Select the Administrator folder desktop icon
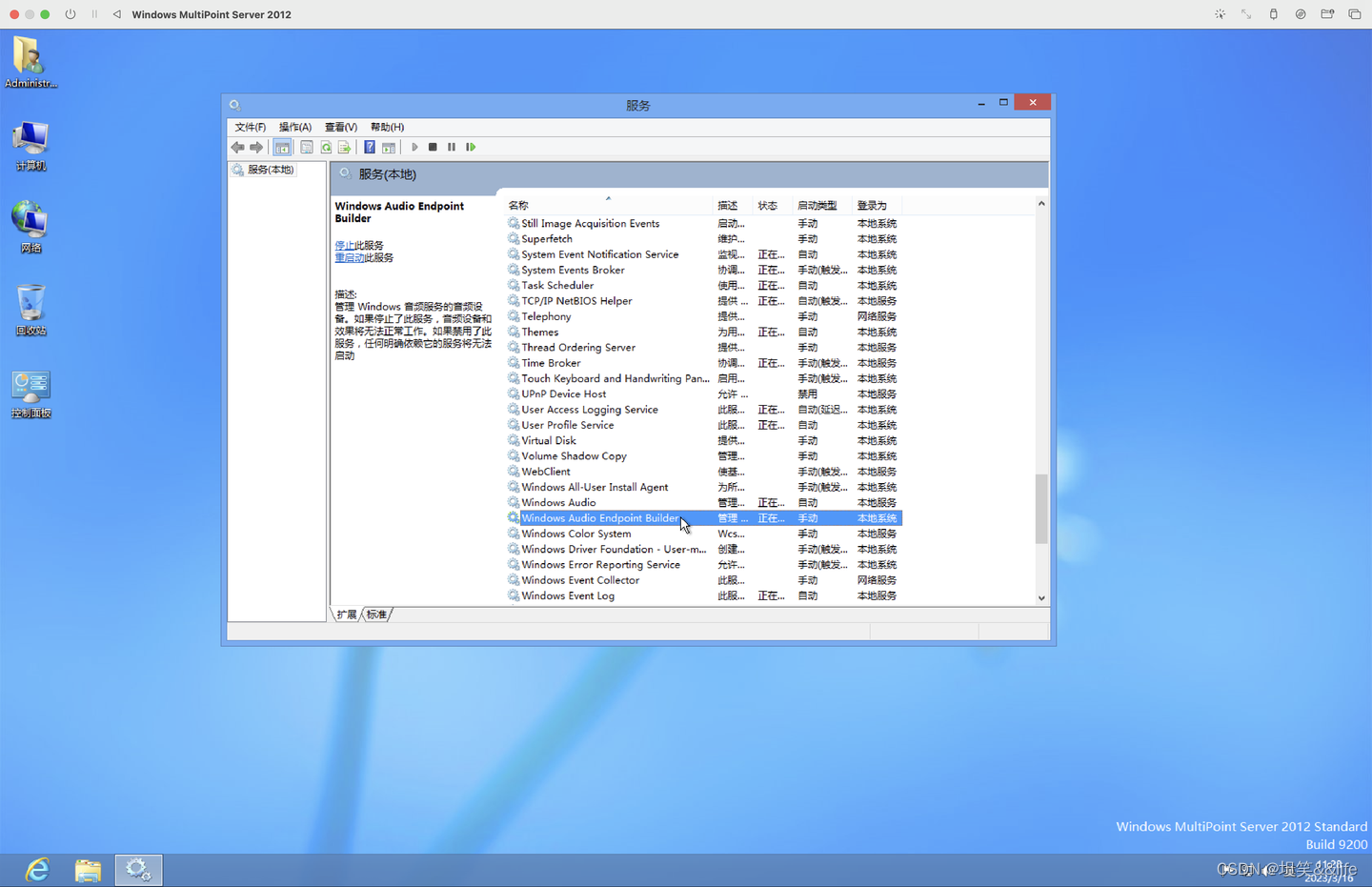The width and height of the screenshot is (1372, 887). pos(30,63)
